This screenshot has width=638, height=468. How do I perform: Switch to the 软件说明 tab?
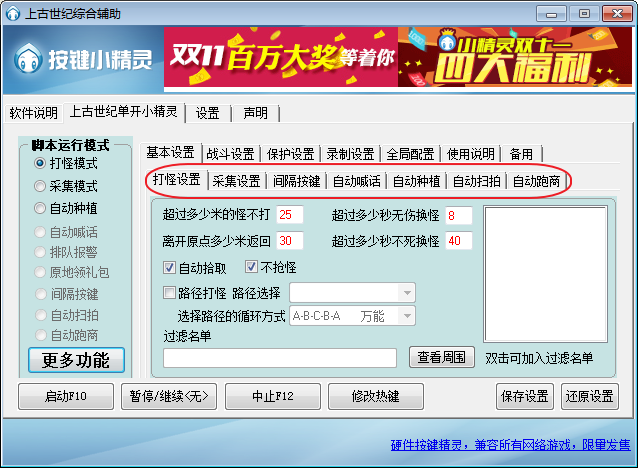coord(34,113)
